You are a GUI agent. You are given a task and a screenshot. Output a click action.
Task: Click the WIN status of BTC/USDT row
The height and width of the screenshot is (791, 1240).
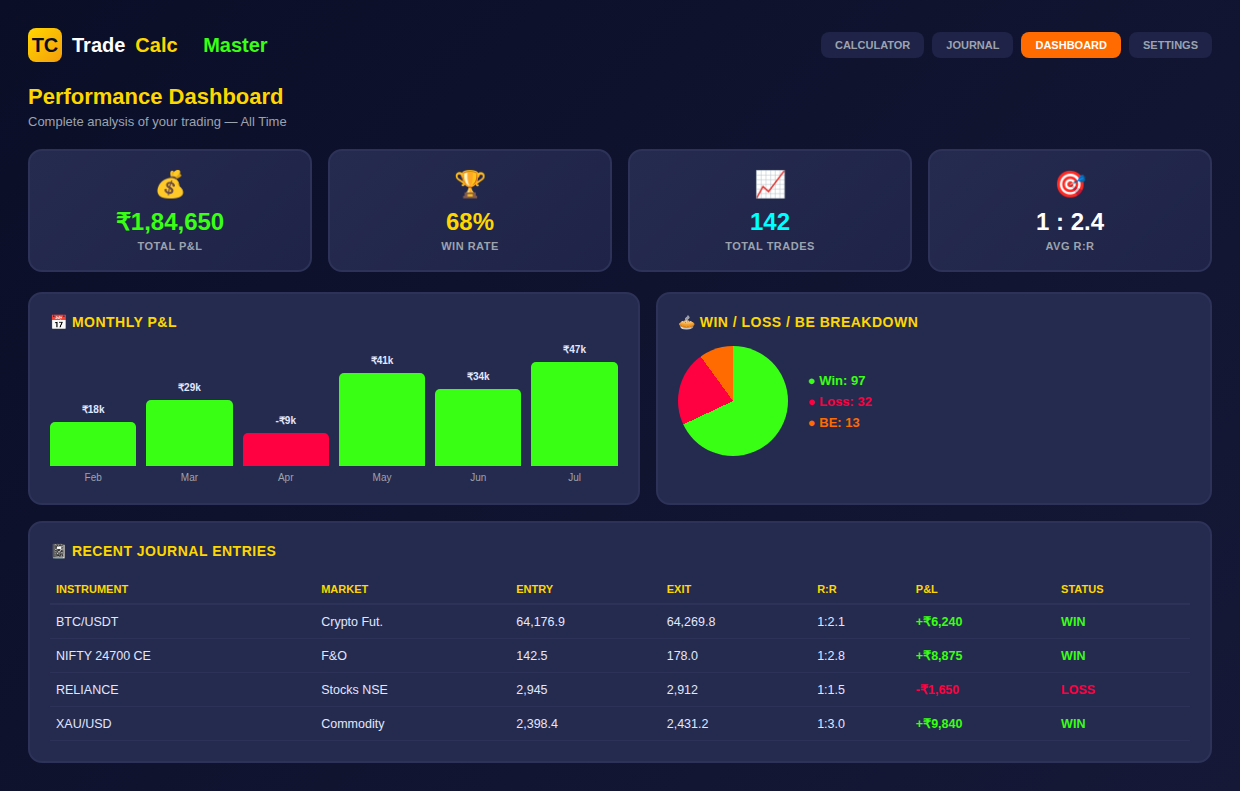[1073, 622]
